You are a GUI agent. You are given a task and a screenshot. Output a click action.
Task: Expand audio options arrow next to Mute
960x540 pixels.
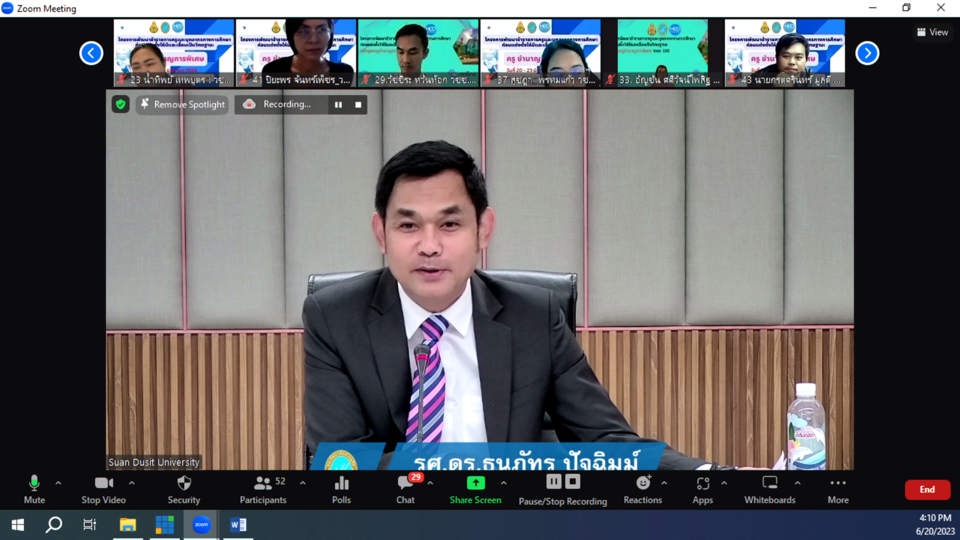(x=58, y=483)
